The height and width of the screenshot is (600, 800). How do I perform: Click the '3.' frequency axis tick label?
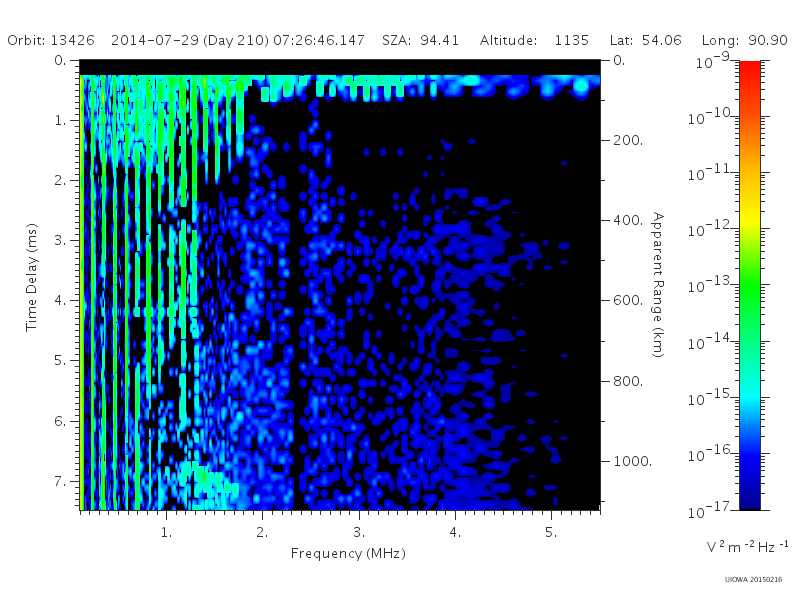click(x=359, y=532)
